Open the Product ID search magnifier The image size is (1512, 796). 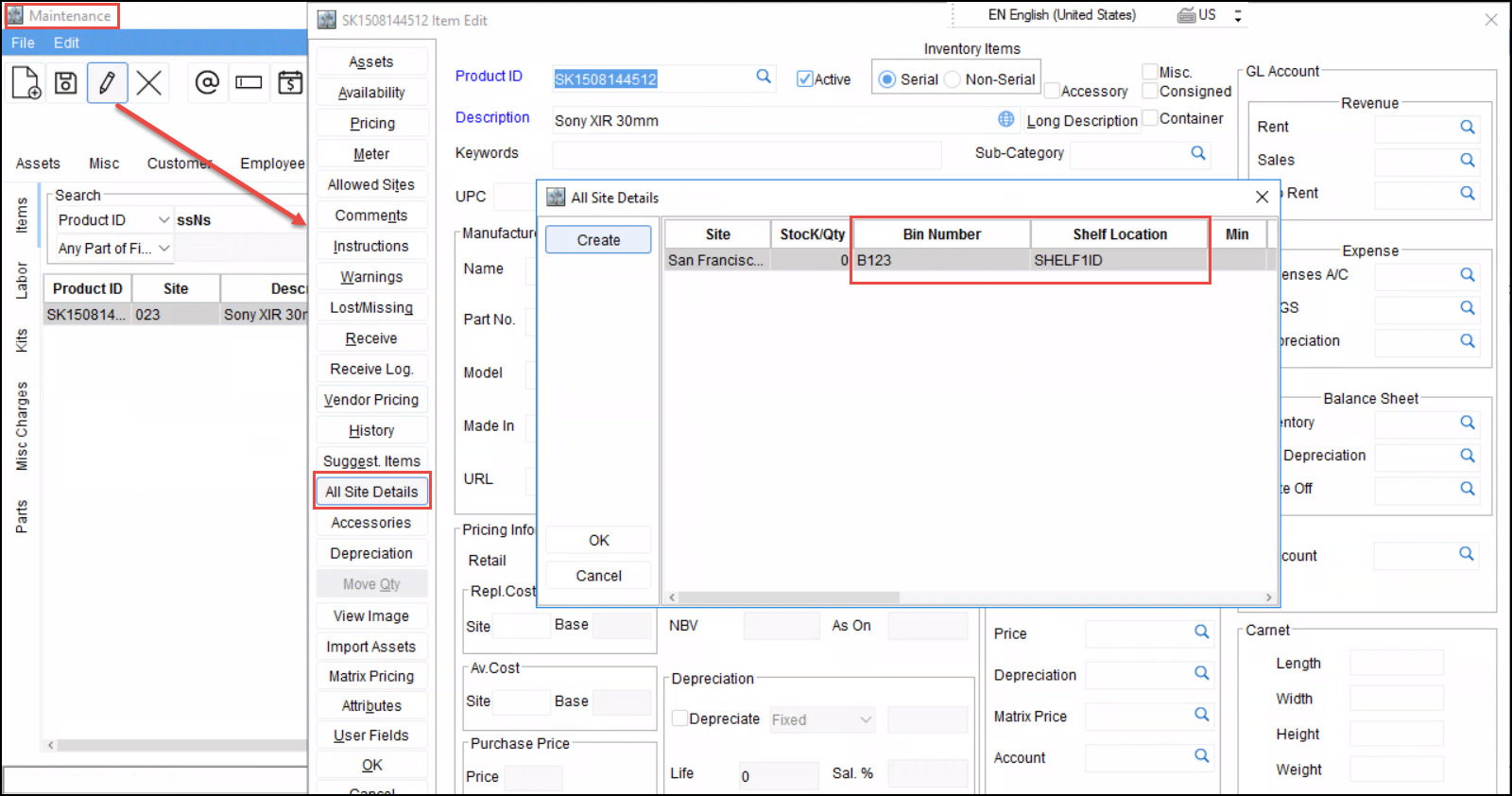coord(764,77)
